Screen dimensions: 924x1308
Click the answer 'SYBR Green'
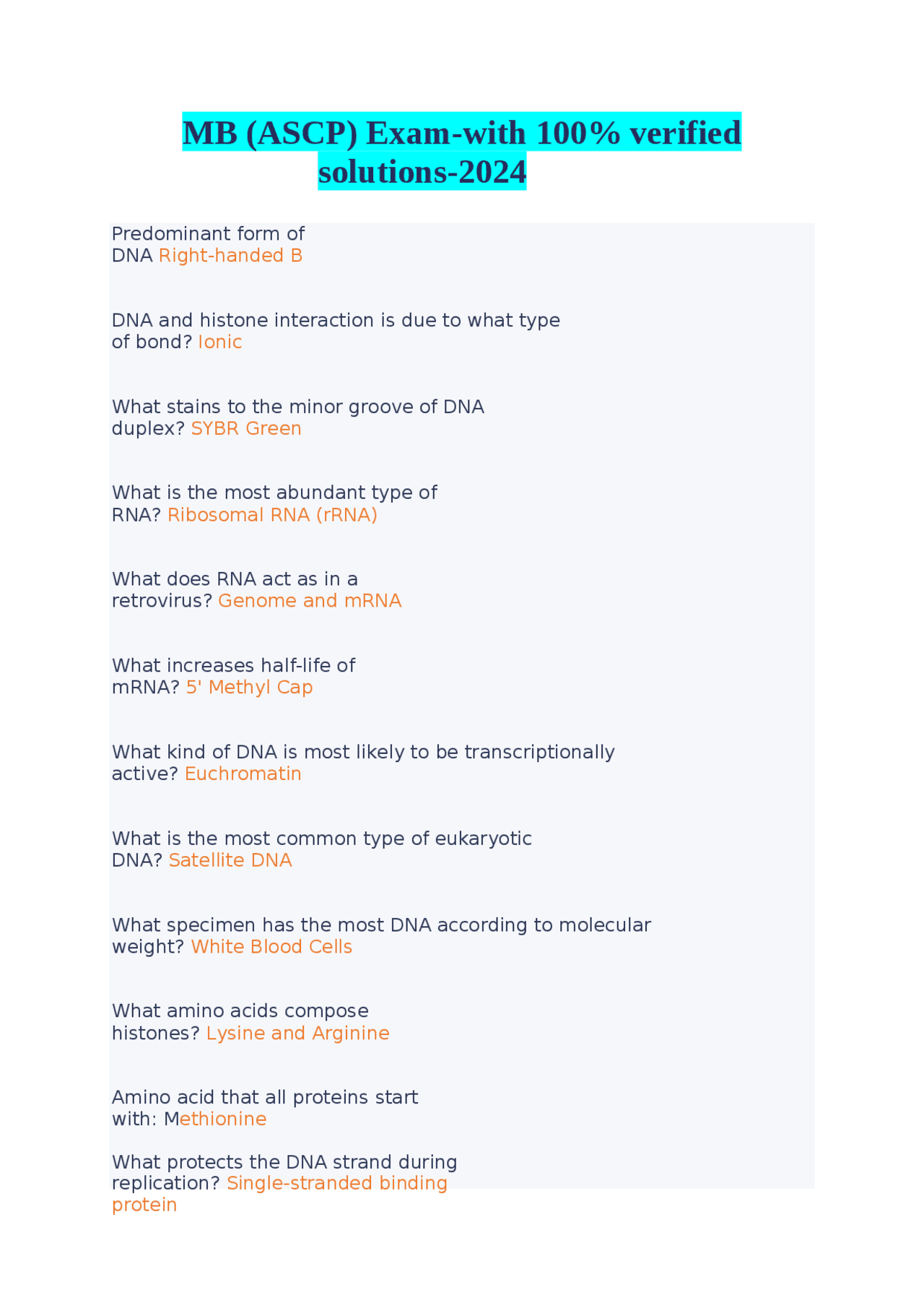pos(246,428)
